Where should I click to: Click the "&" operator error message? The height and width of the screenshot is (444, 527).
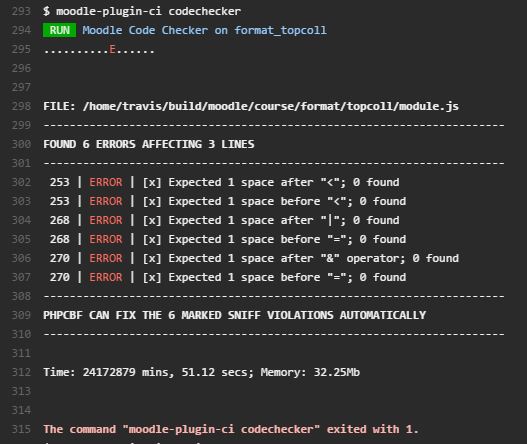pos(313,258)
